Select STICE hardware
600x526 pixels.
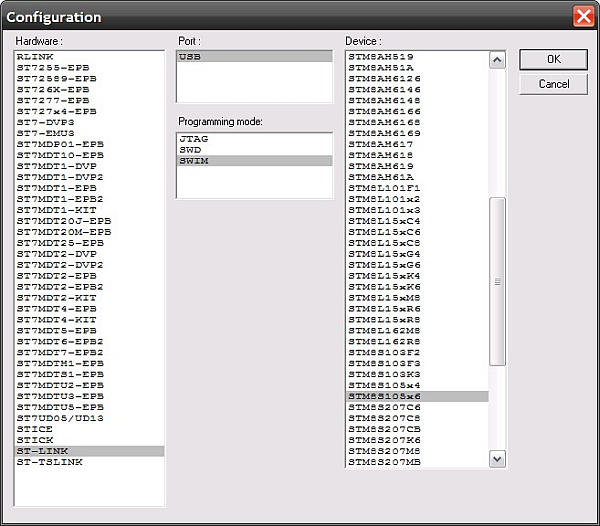click(90, 429)
